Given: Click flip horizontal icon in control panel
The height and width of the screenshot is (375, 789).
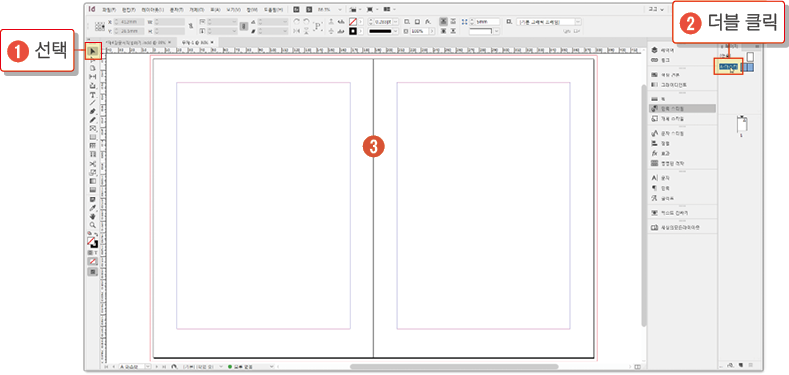Looking at the screenshot, I should pyautogui.click(x=296, y=31).
